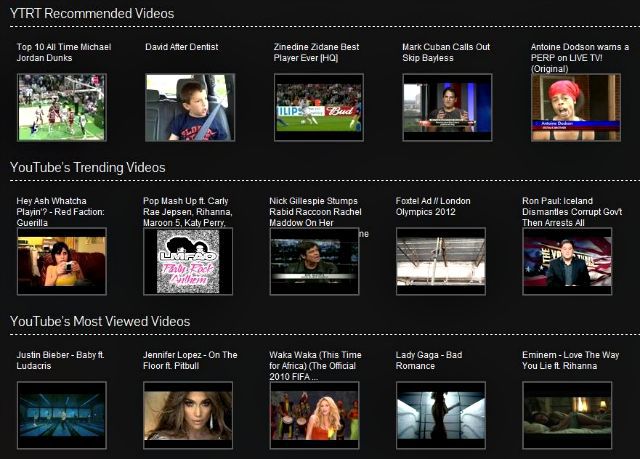Viewport: 640px width, 459px height.
Task: Click the 'Pop Mash Up ft. Carly Rae Jepsen' title
Action: 188,212
